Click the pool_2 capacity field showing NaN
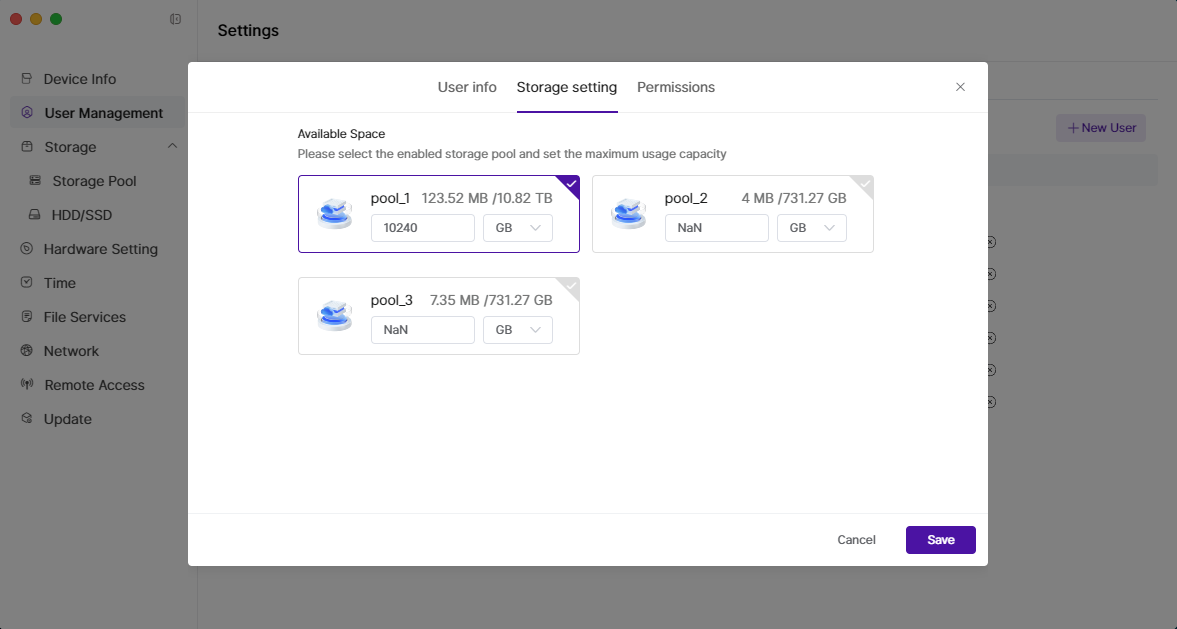1177x629 pixels. pos(717,227)
